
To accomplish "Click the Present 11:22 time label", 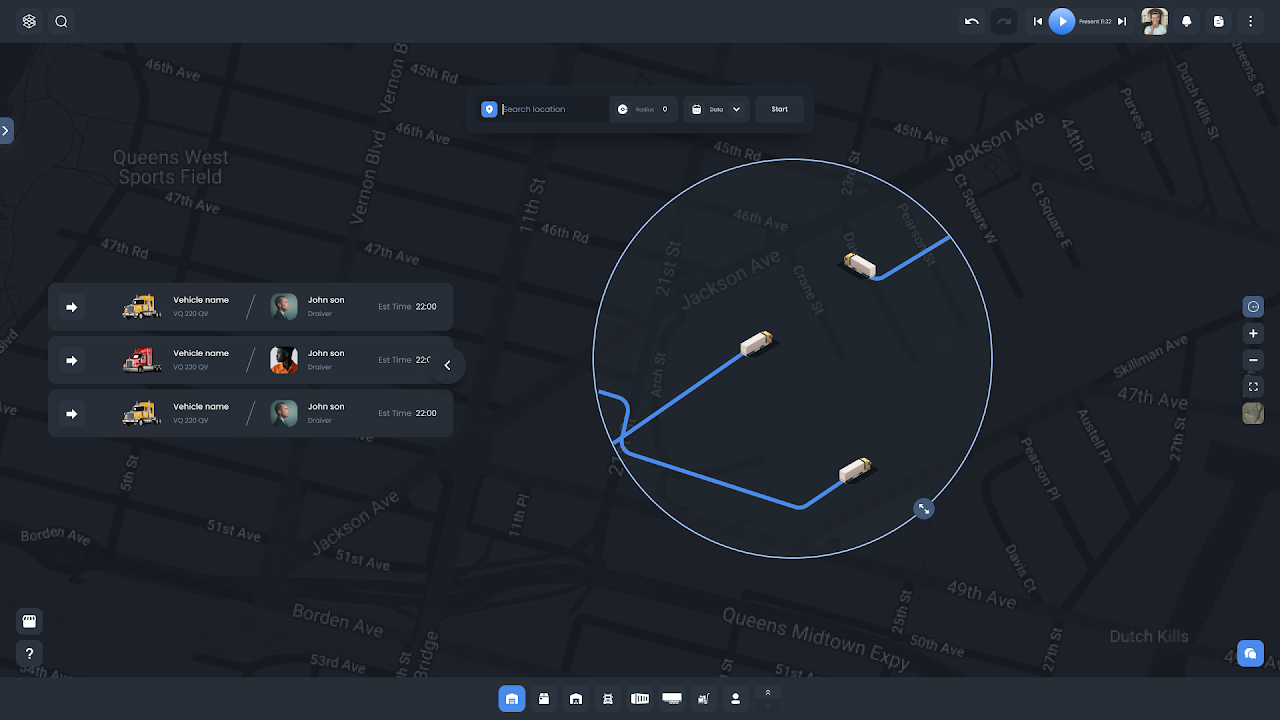I will 1095,21.
